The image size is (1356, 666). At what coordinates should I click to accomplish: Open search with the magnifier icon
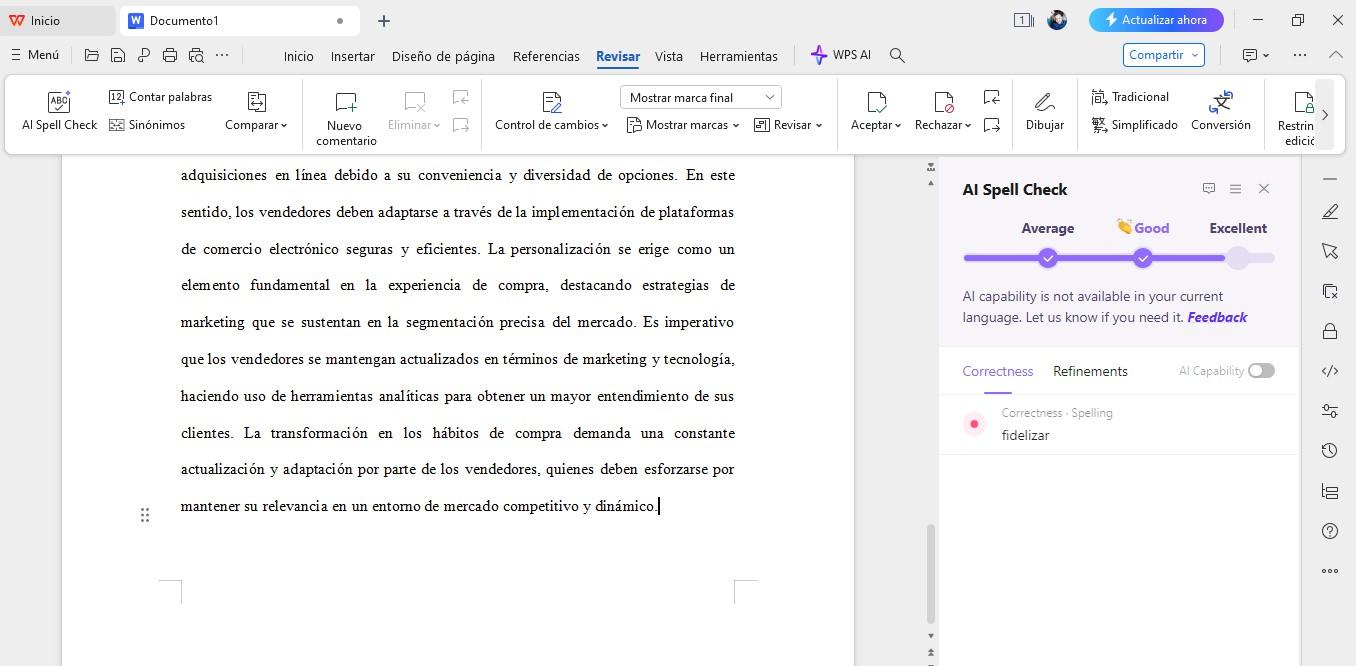coord(896,55)
